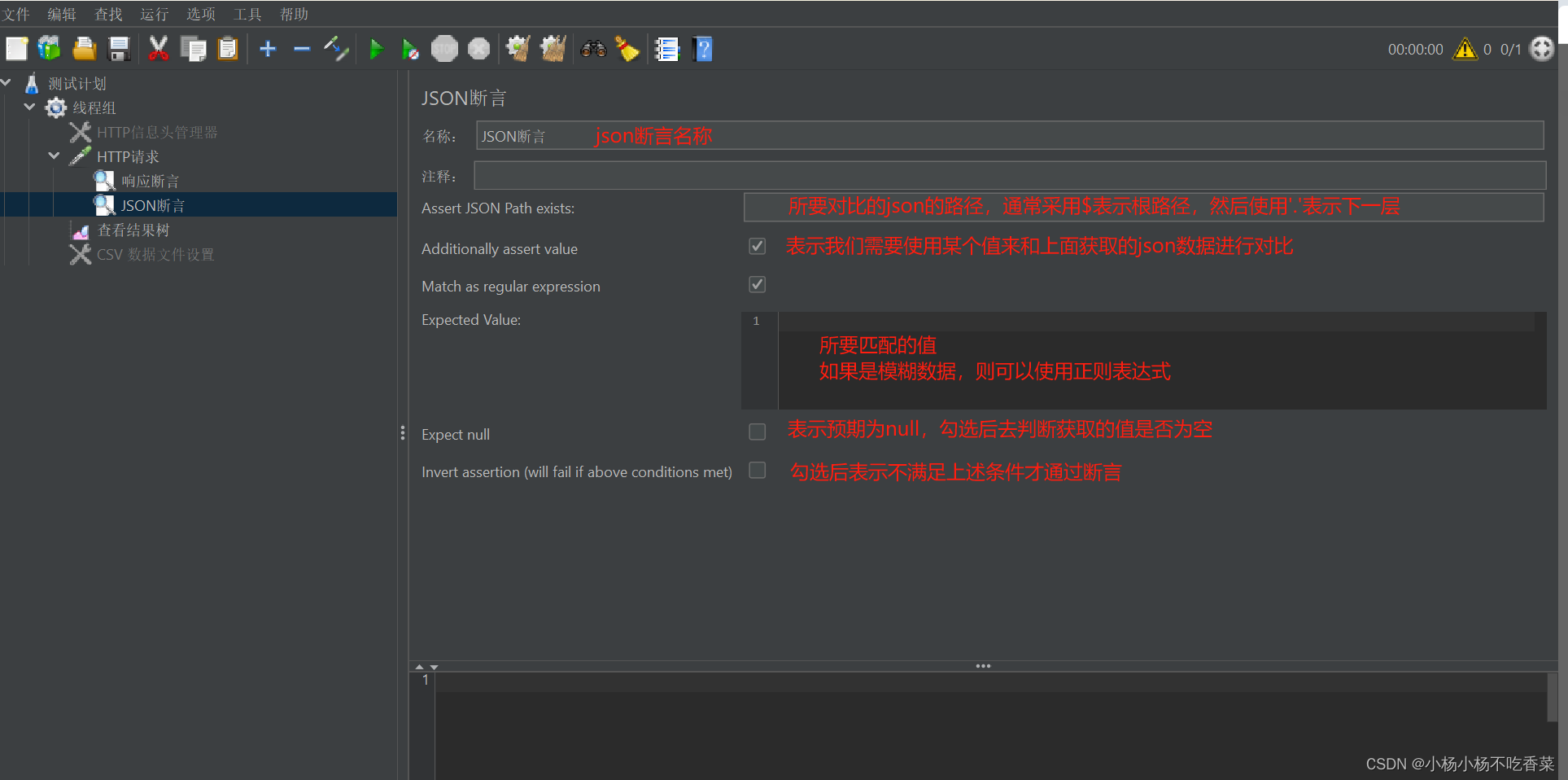Viewport: 1568px width, 780px height.
Task: Collapse the 线程组 tree node
Action: [x=30, y=107]
